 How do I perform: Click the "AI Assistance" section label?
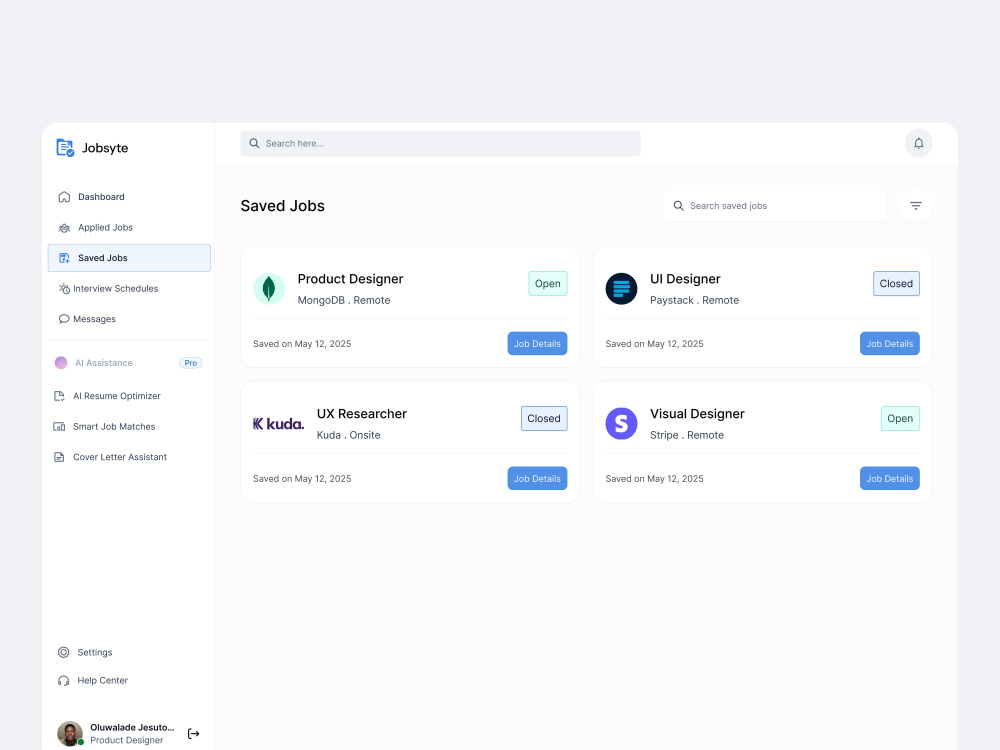[104, 363]
